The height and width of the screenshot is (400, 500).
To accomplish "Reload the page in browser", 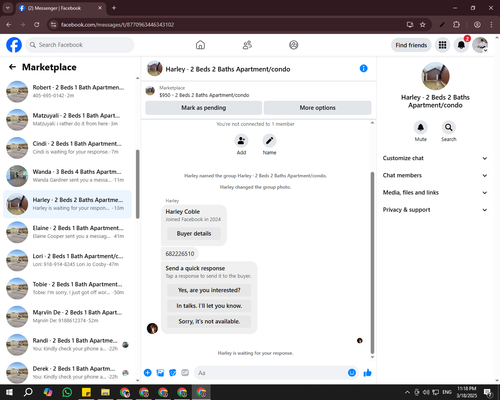I will point(37,25).
